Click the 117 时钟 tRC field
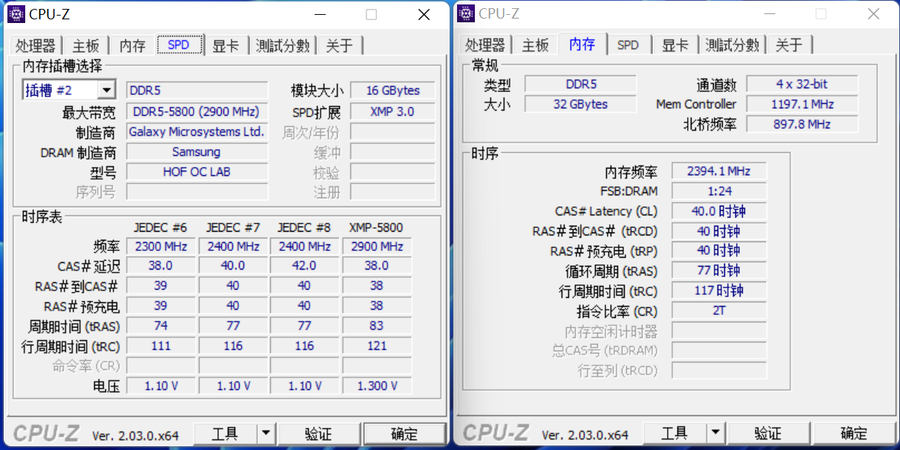 coord(719,290)
